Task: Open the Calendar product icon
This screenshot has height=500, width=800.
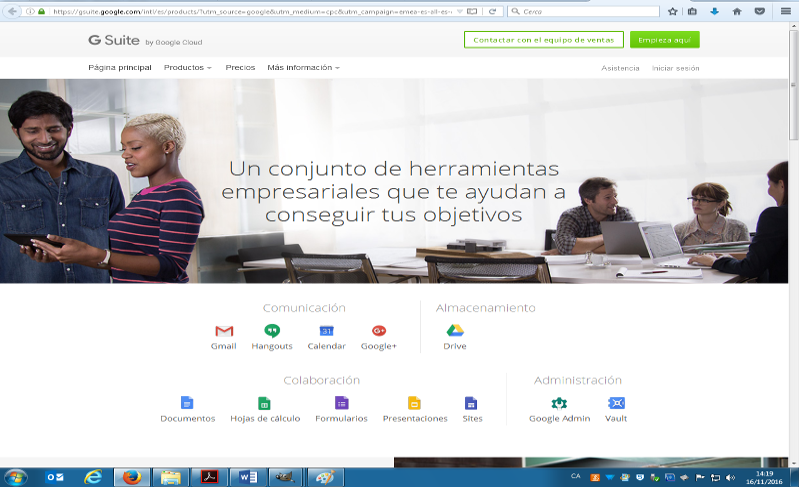Action: point(326,331)
